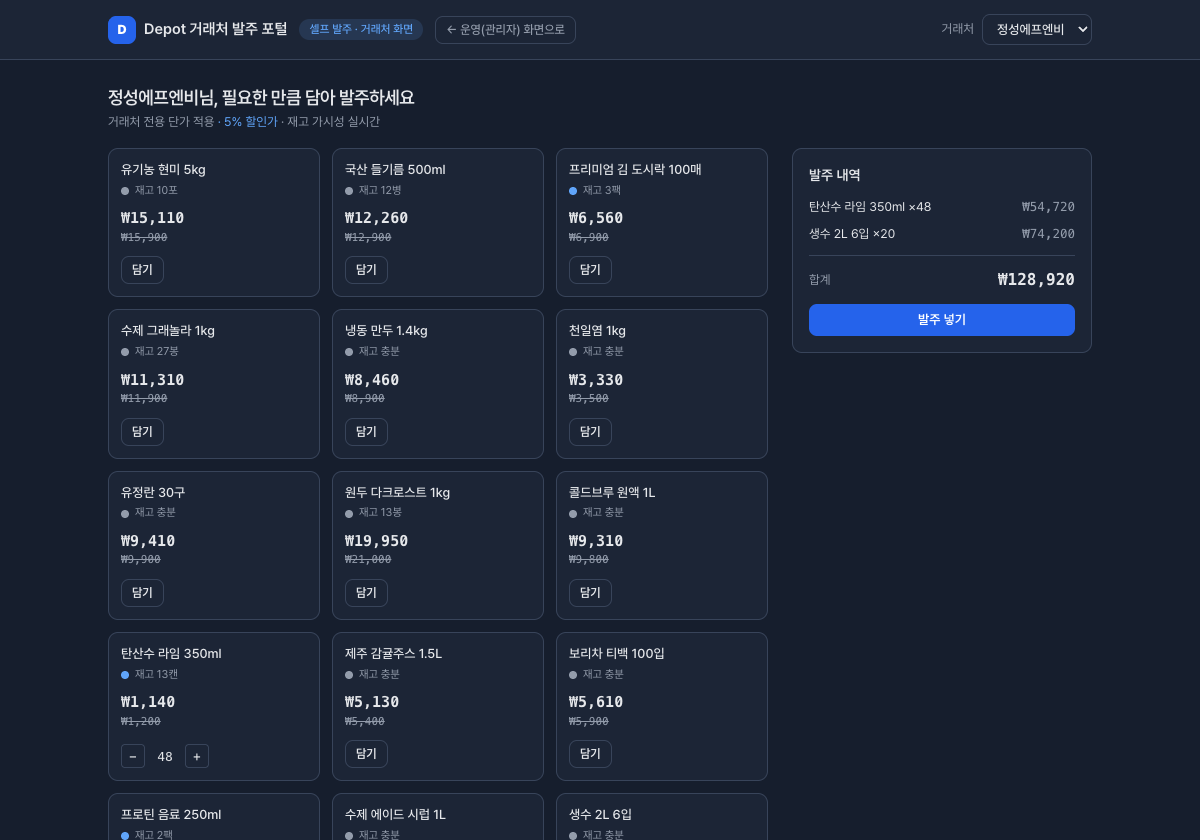Viewport: 1200px width, 840px height.
Task: Click the 수제 그래놀라 1kg product title
Action: [x=168, y=331]
